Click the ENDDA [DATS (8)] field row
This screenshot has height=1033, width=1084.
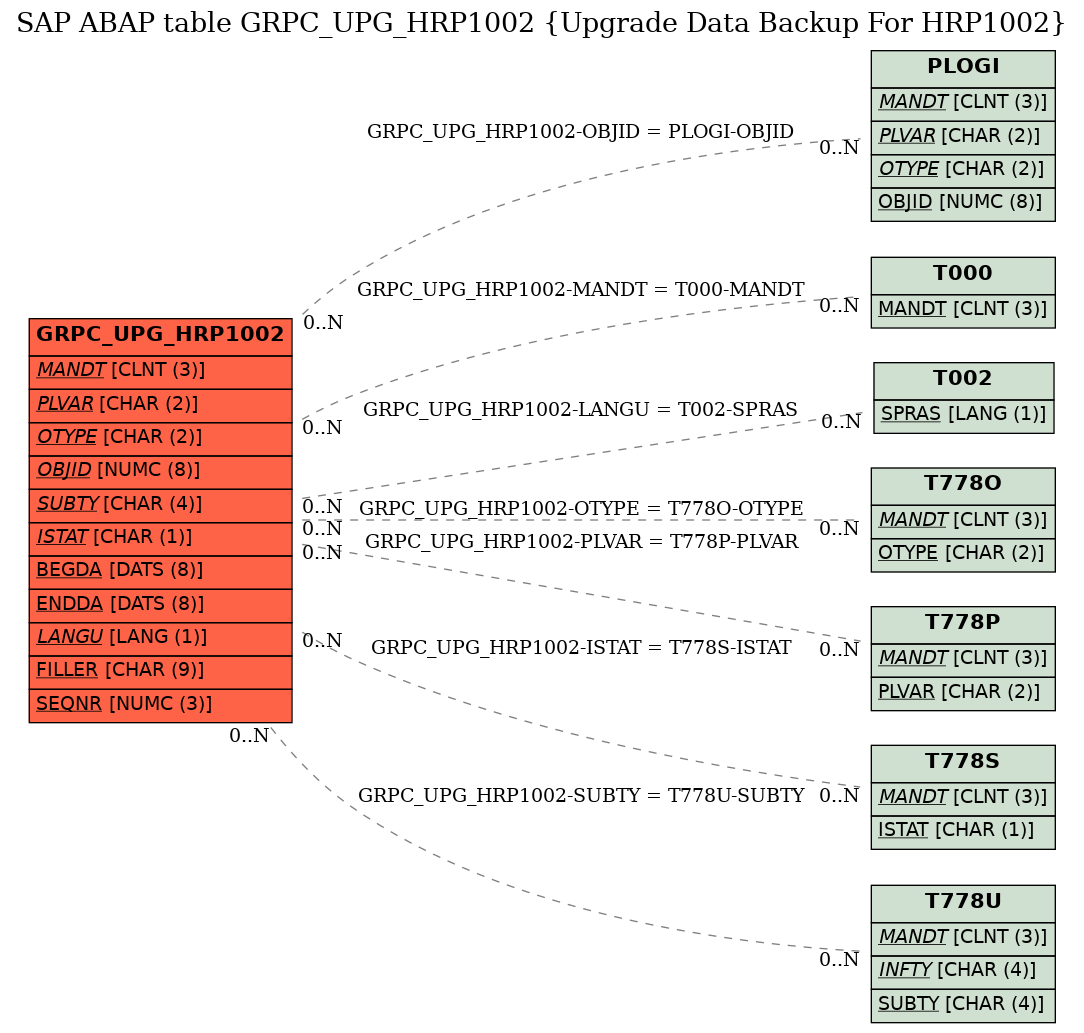160,606
